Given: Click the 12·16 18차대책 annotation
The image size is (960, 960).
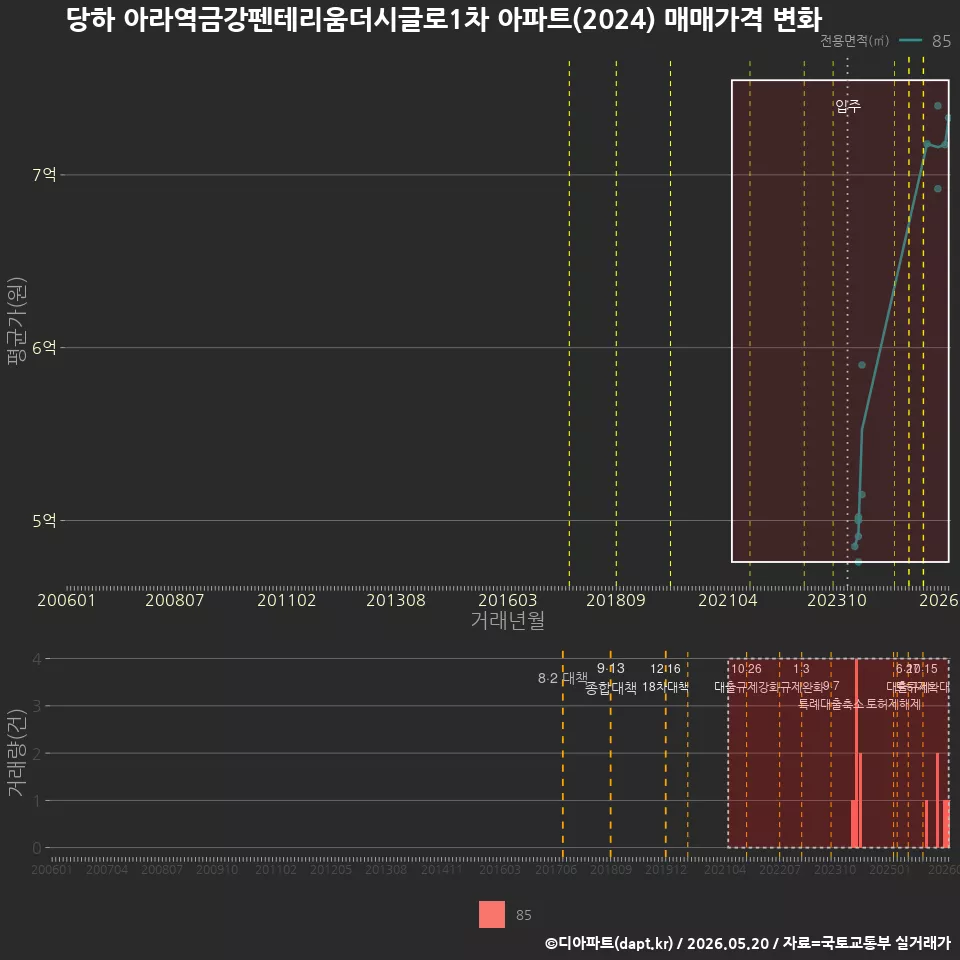Looking at the screenshot, I should coord(666,678).
